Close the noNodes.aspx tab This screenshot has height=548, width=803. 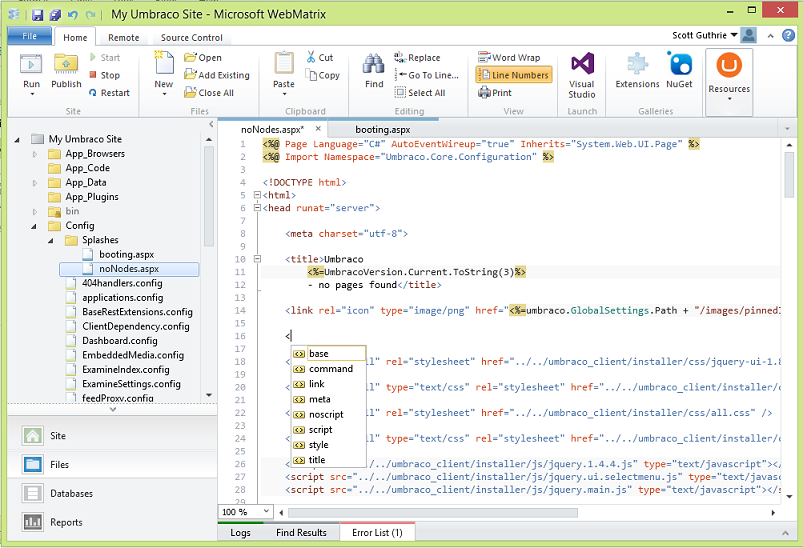pos(318,129)
